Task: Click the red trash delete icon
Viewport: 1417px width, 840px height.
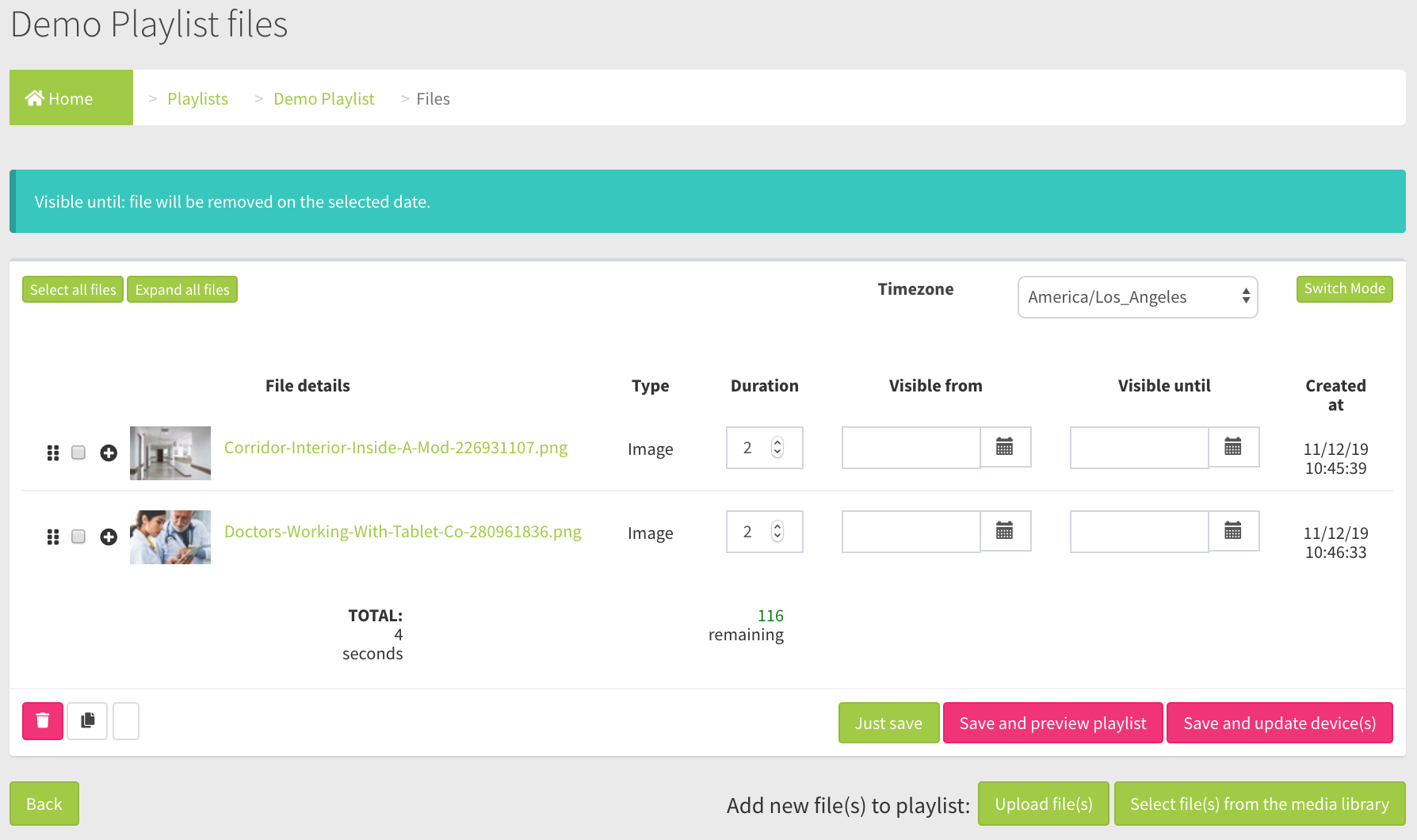Action: click(x=43, y=721)
